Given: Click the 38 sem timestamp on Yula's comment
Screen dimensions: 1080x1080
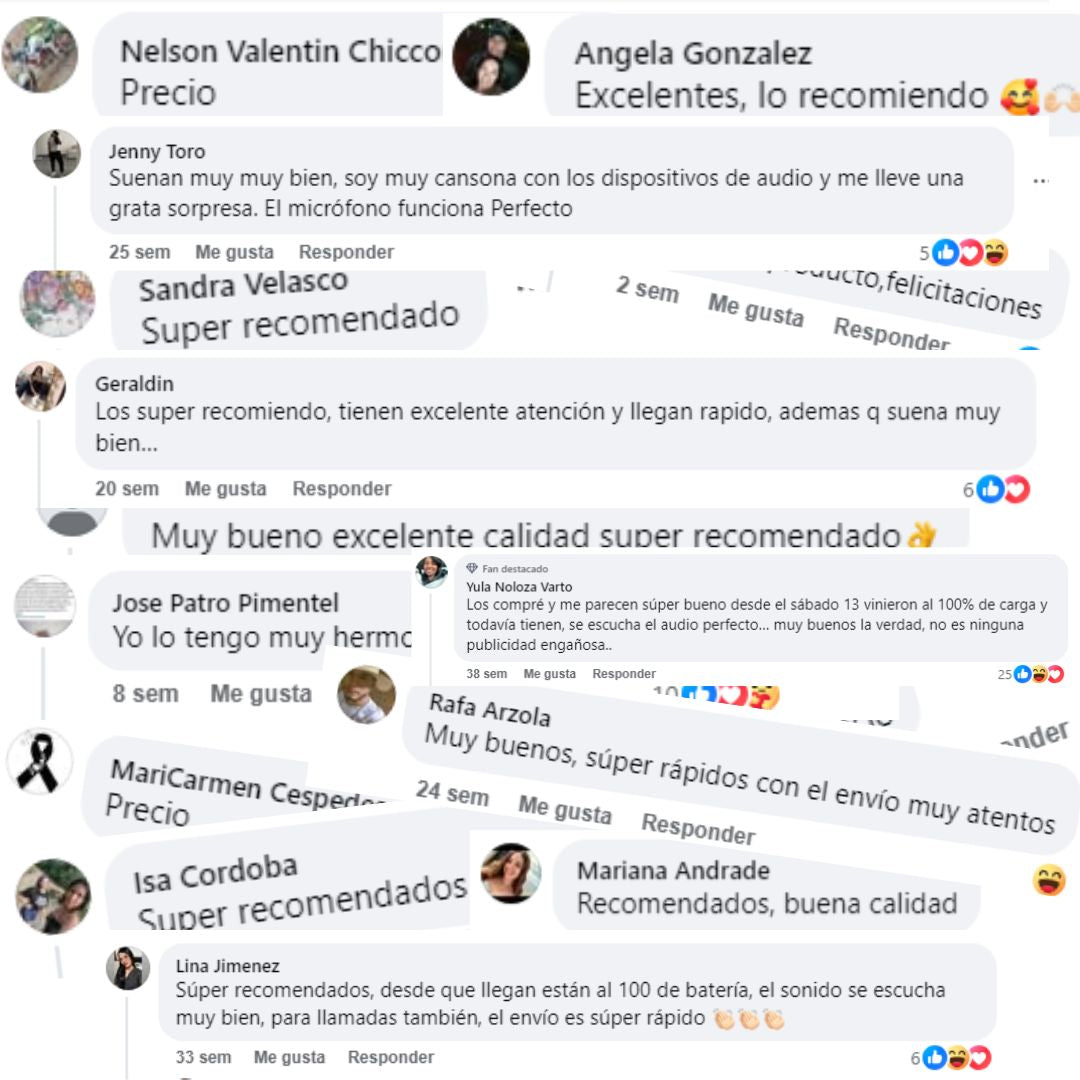Looking at the screenshot, I should point(486,674).
